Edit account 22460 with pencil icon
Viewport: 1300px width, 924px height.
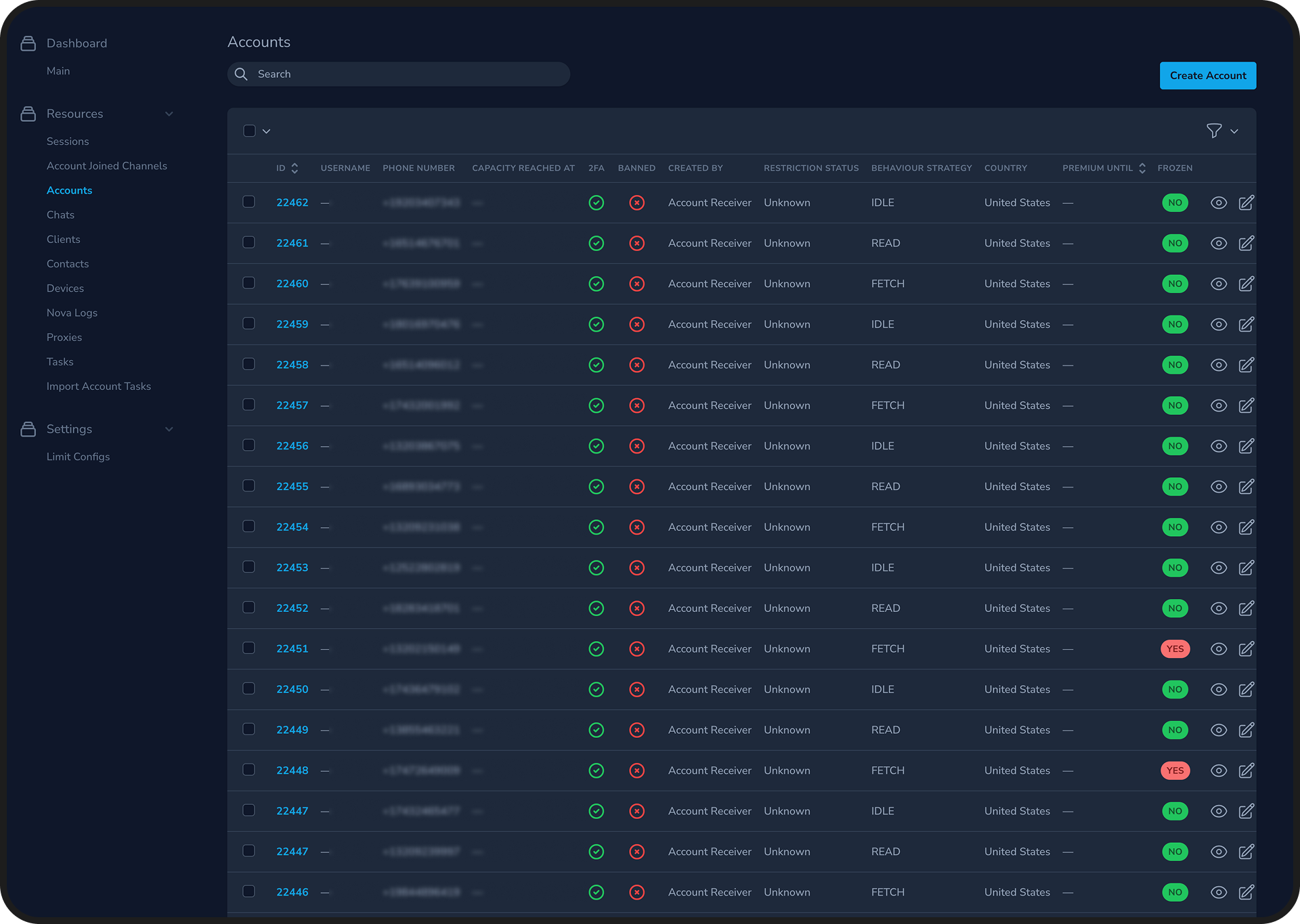(x=1247, y=284)
